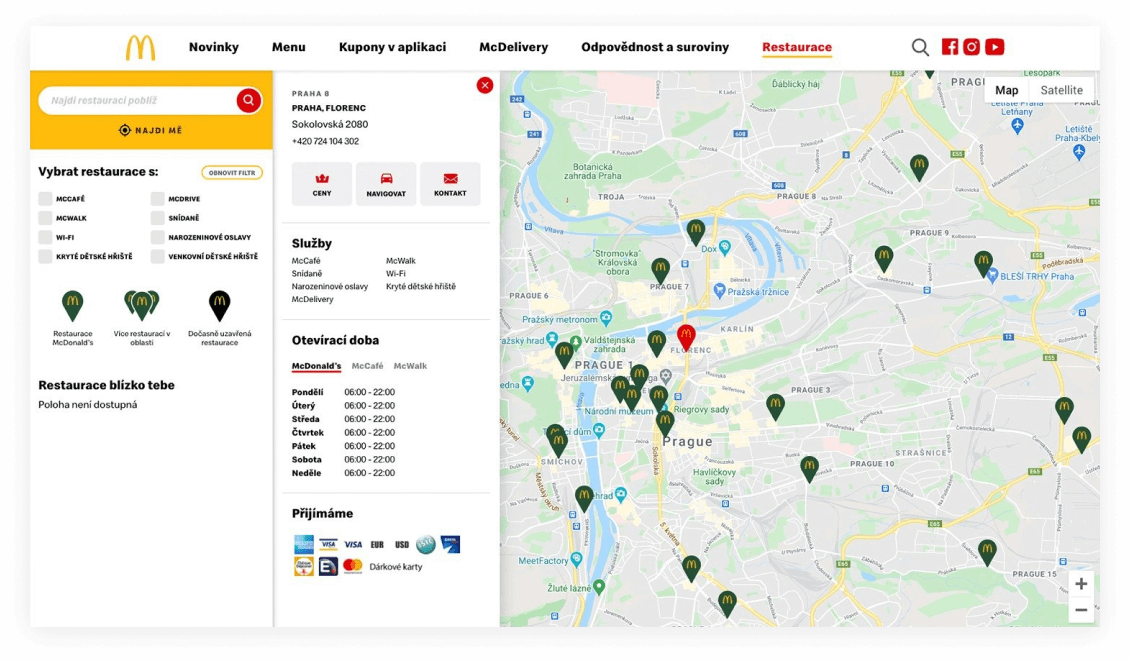Click the Pražská tržnice map marker
1130x661 pixels.
(x=719, y=290)
